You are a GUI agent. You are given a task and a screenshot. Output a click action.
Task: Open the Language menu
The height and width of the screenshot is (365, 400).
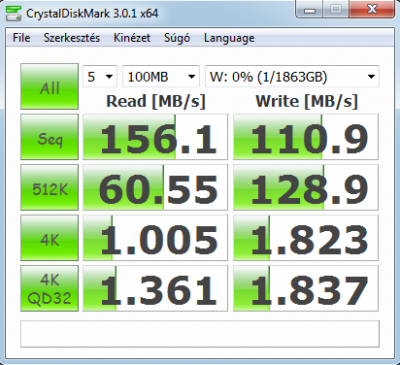click(229, 38)
